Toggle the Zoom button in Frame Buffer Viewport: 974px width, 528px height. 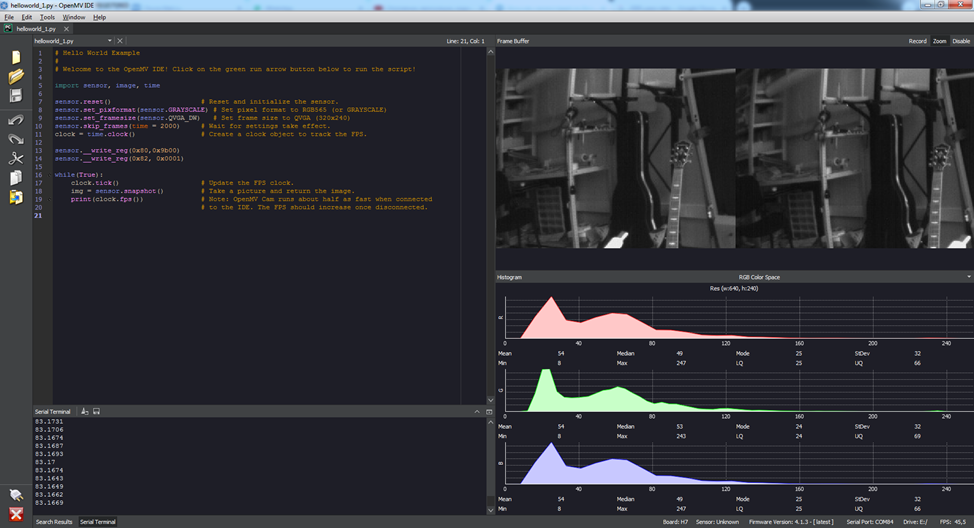939,41
